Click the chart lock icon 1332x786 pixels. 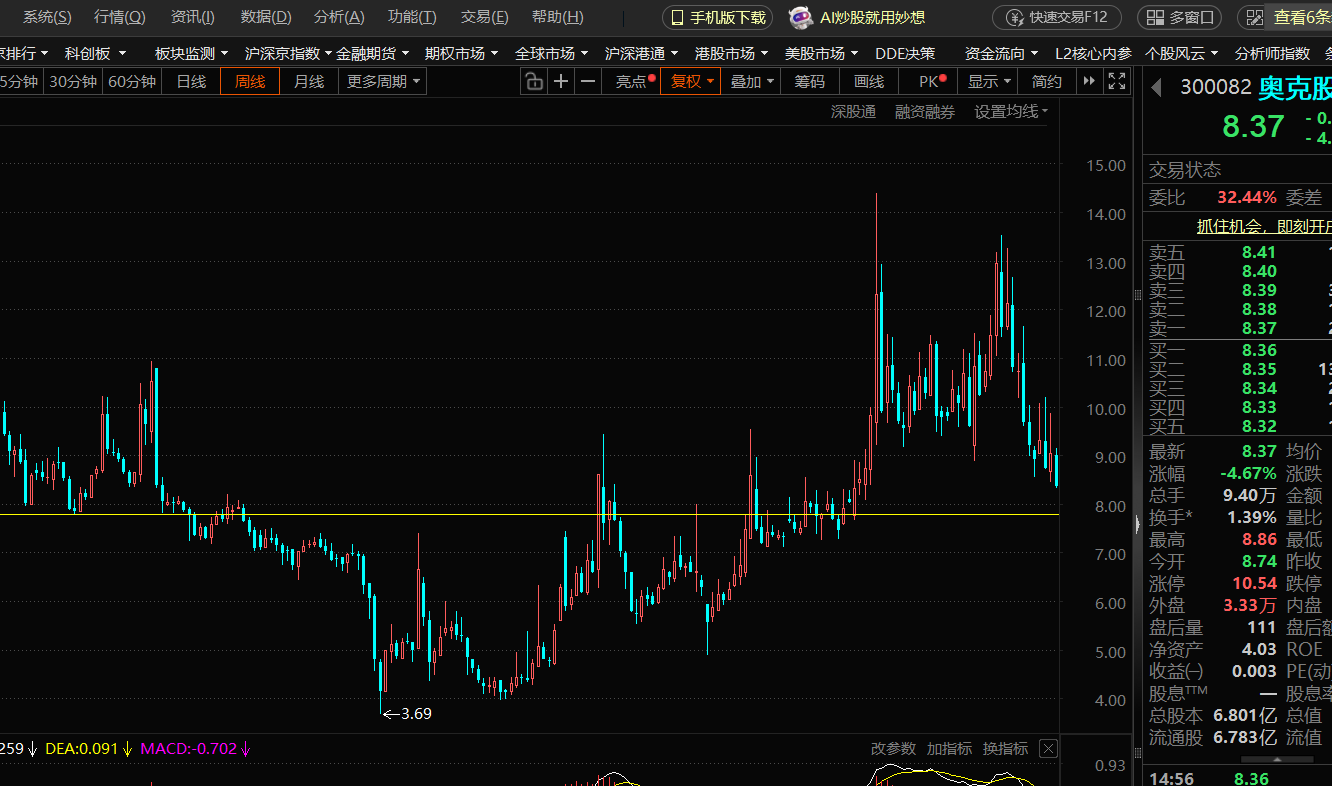(534, 82)
